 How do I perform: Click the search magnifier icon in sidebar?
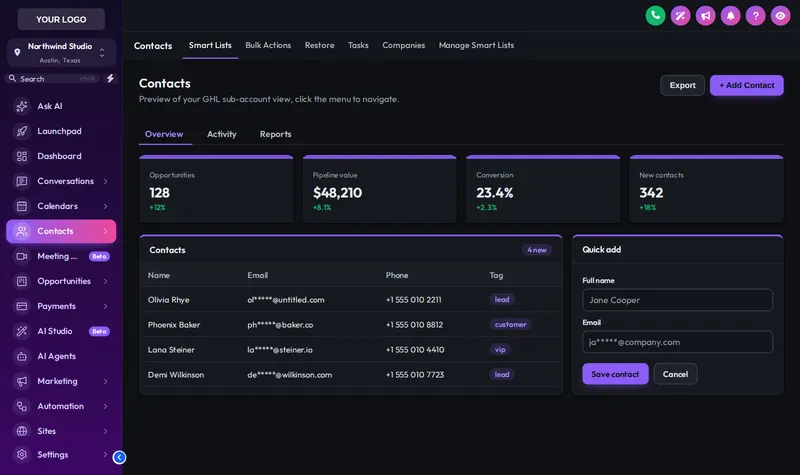point(12,79)
